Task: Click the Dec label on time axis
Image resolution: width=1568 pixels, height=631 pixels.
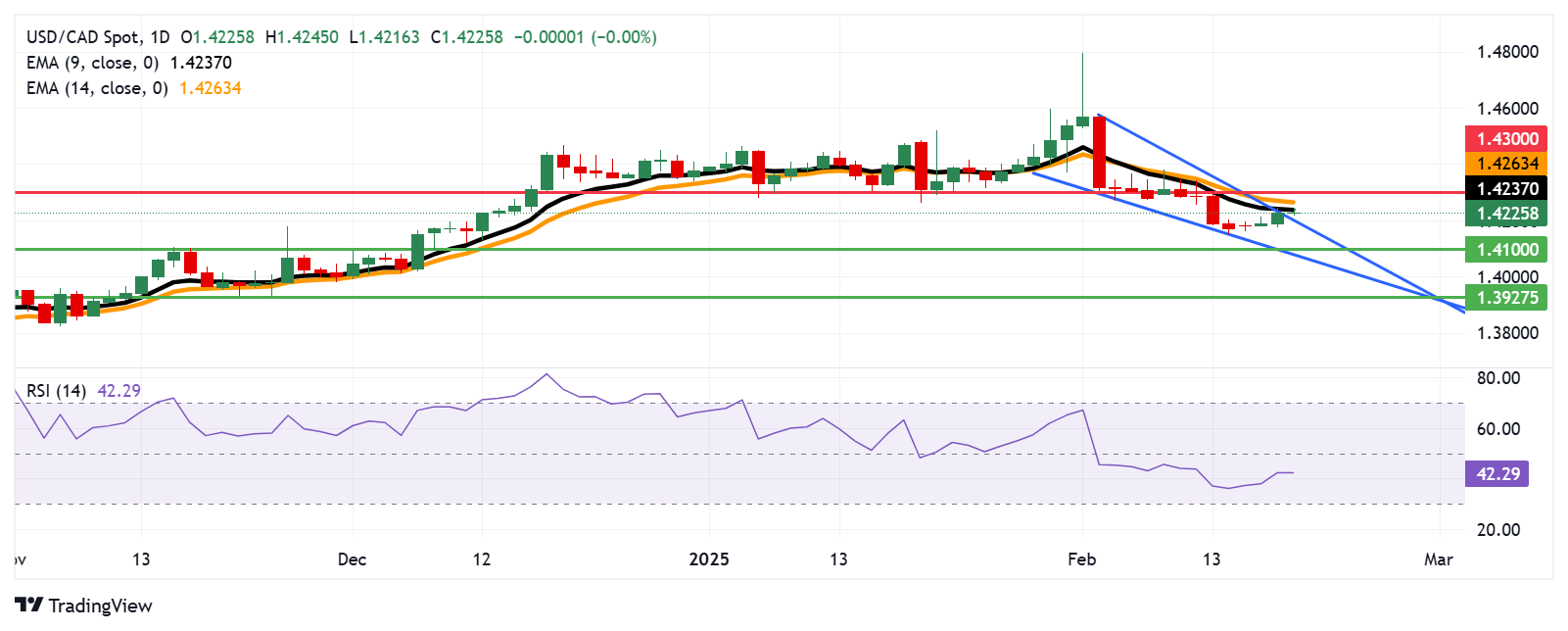Action: 352,559
